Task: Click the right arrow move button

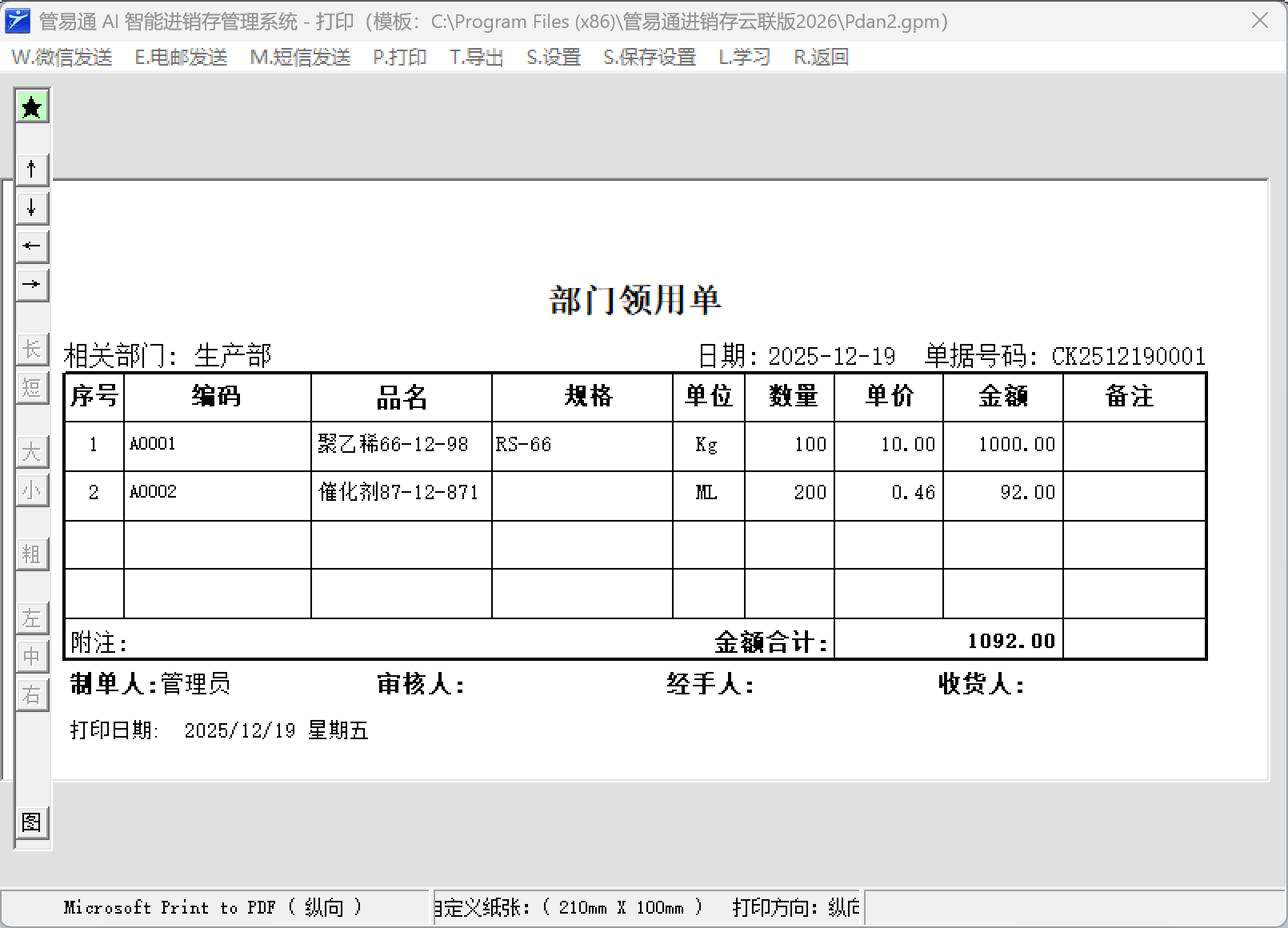Action: (32, 284)
